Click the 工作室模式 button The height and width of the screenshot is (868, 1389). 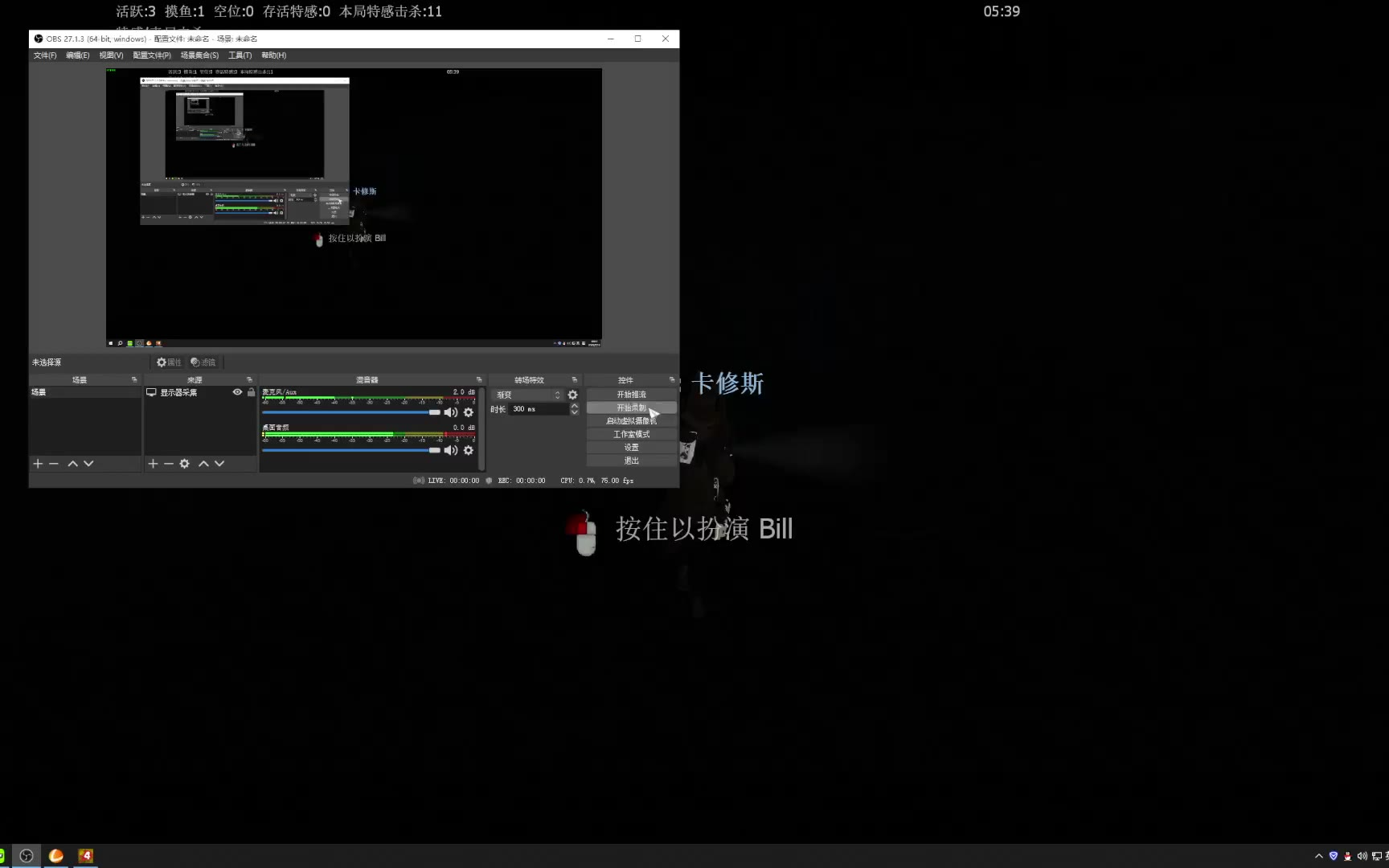pos(631,434)
